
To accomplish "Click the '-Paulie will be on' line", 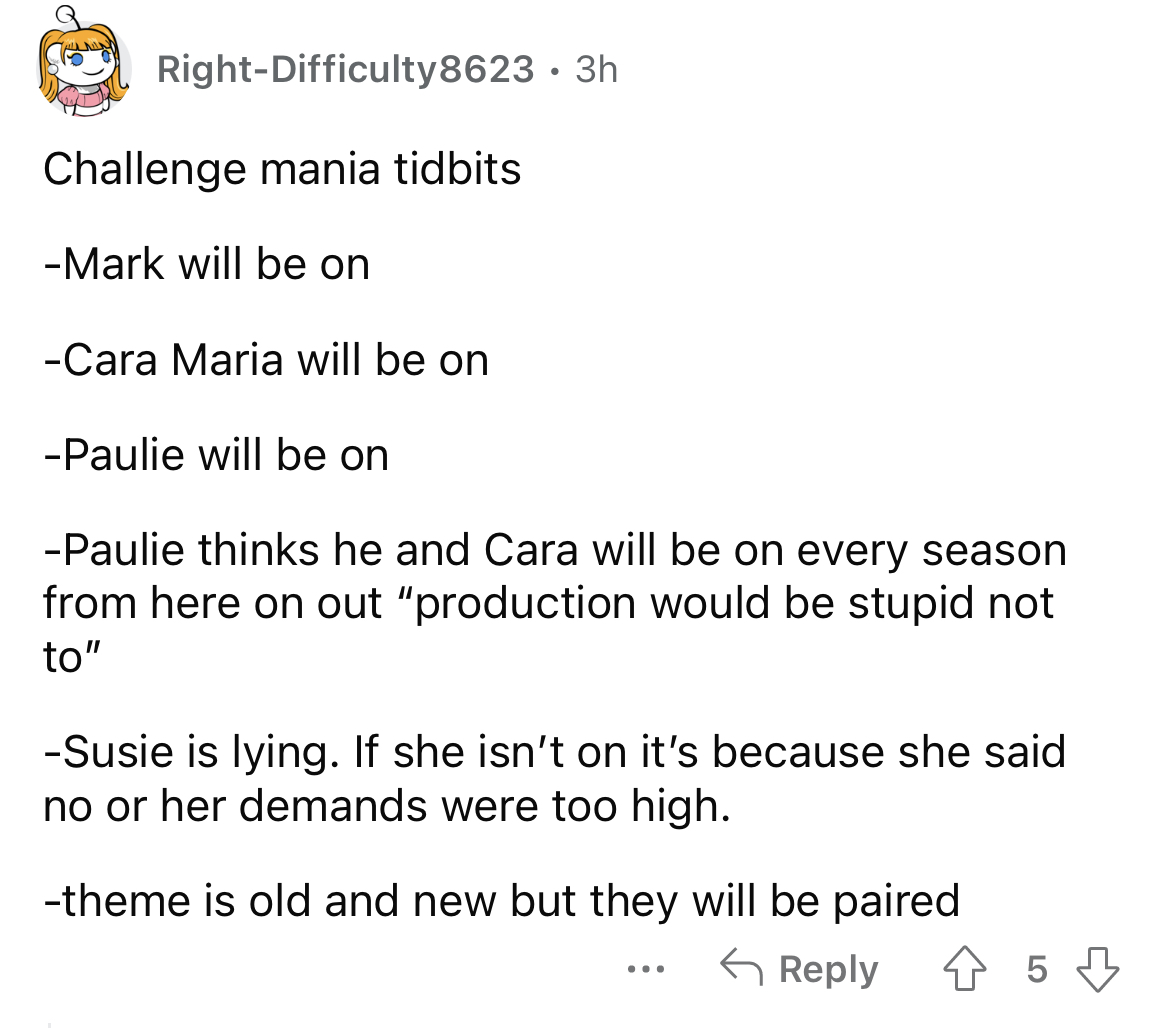I will tap(216, 455).
